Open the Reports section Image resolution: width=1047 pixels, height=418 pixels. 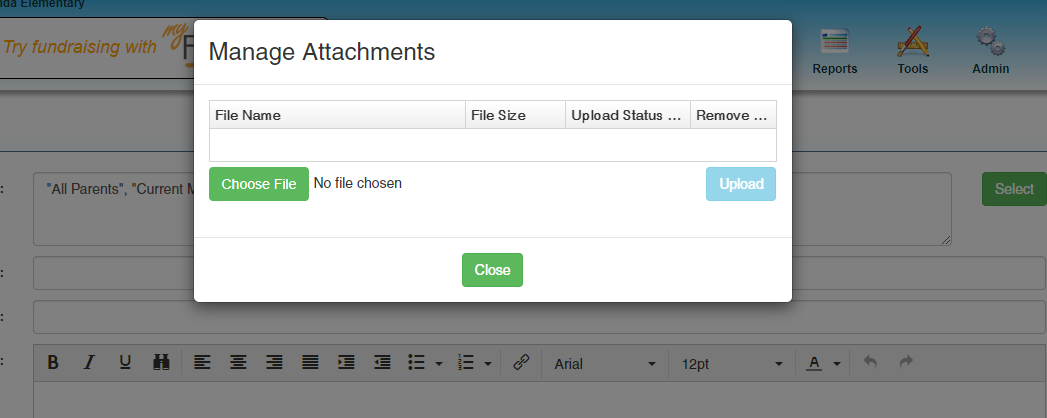[834, 52]
